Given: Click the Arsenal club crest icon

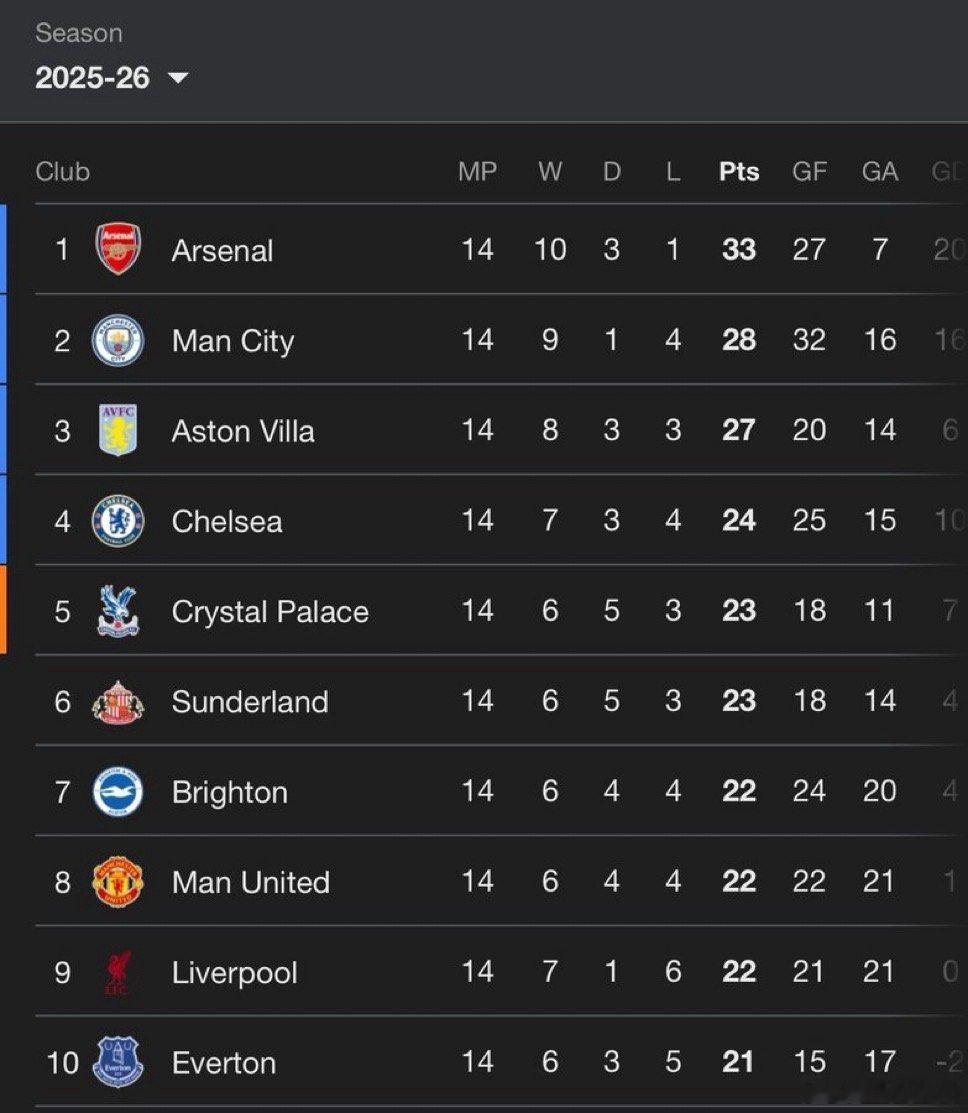Looking at the screenshot, I should click(x=118, y=249).
